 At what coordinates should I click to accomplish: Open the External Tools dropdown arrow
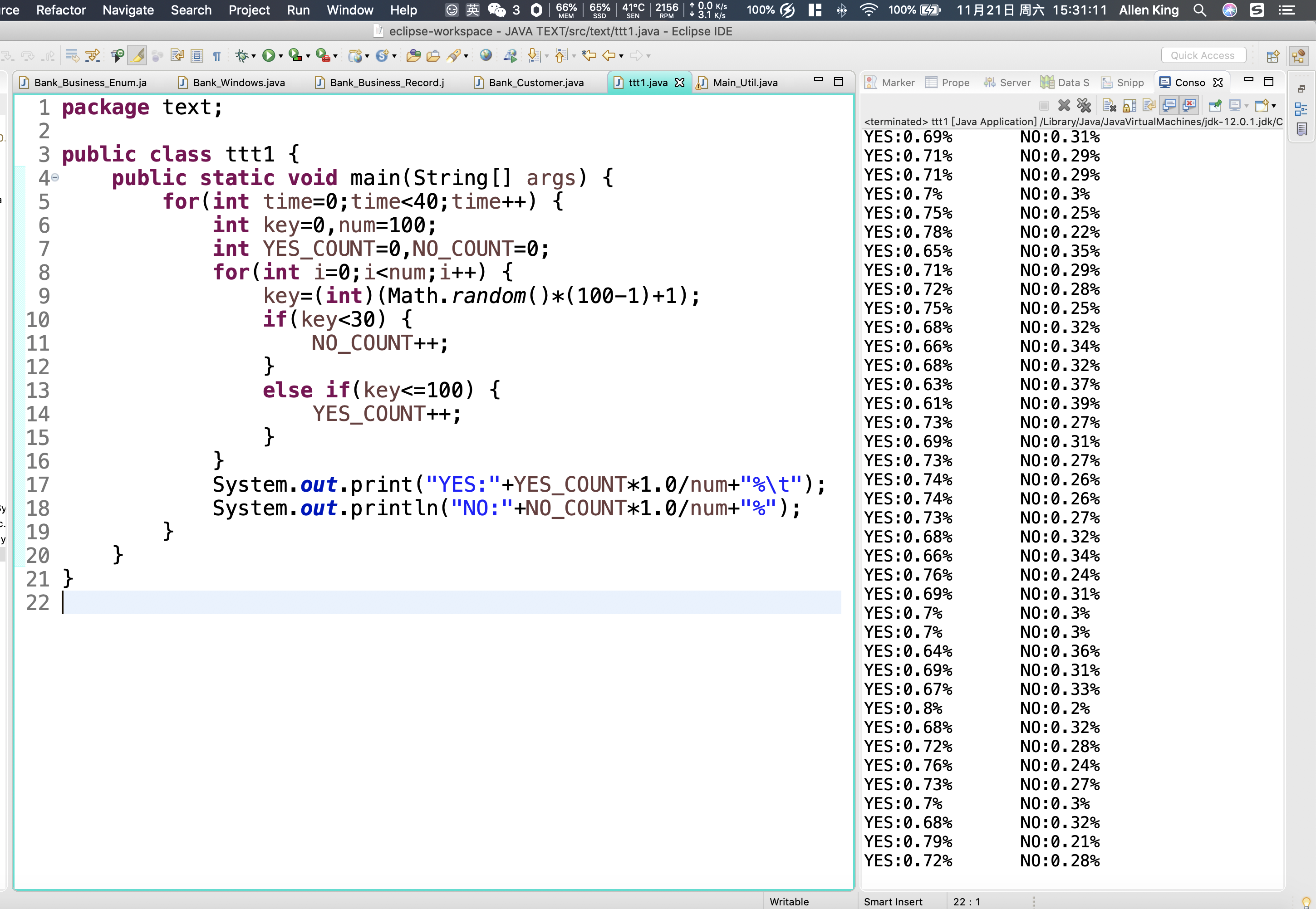[335, 56]
